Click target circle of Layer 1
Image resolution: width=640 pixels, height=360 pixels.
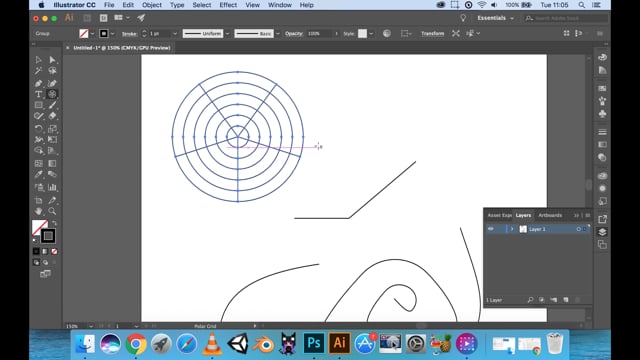click(x=578, y=229)
